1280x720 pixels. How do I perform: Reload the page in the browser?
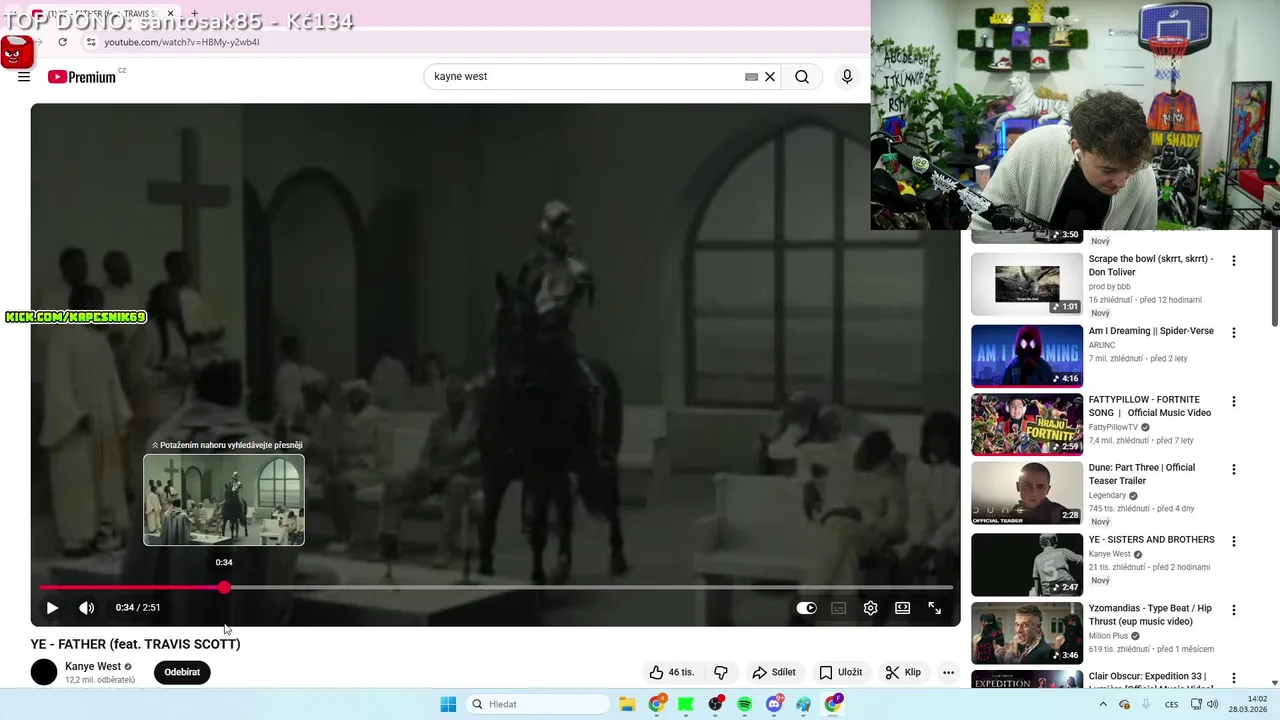[x=63, y=42]
